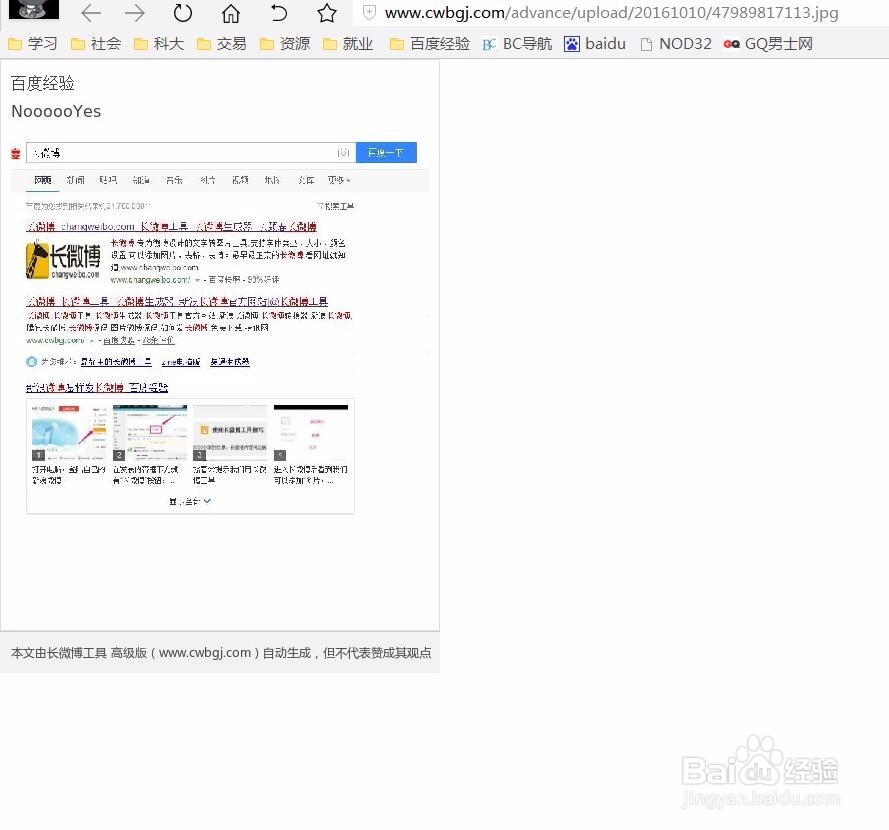
Task: Click the blue 百度一下 search button
Action: pyautogui.click(x=386, y=153)
